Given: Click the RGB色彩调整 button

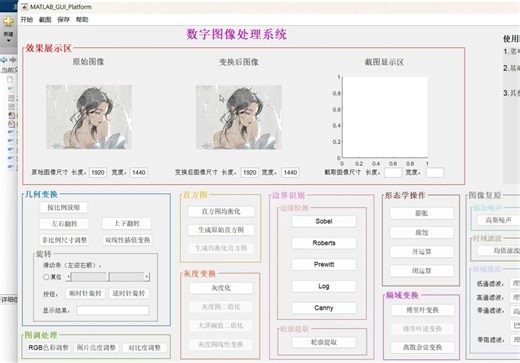Looking at the screenshot, I should pos(49,348).
